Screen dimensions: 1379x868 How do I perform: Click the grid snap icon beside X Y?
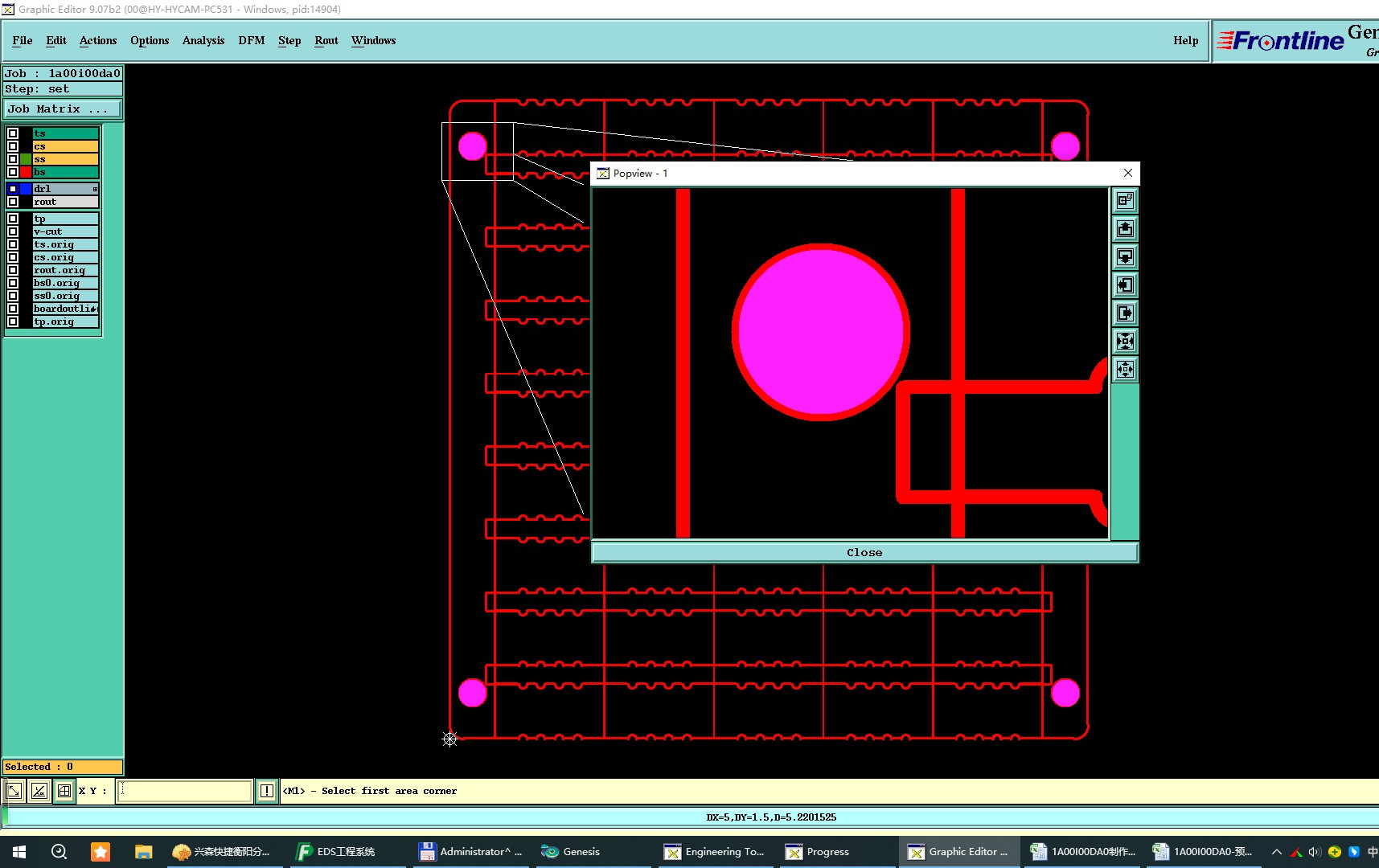[64, 791]
